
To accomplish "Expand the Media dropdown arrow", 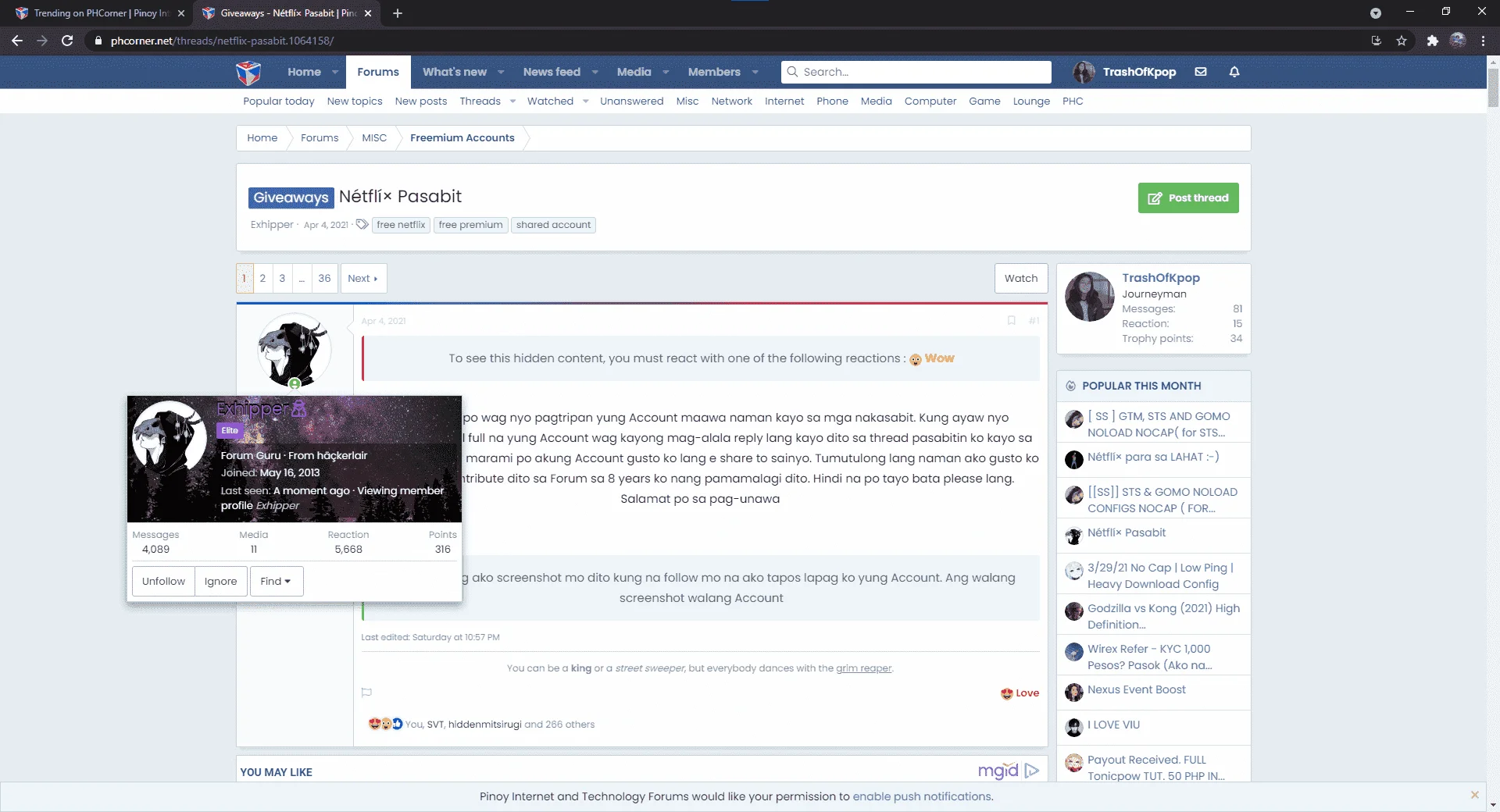I will pos(666,72).
